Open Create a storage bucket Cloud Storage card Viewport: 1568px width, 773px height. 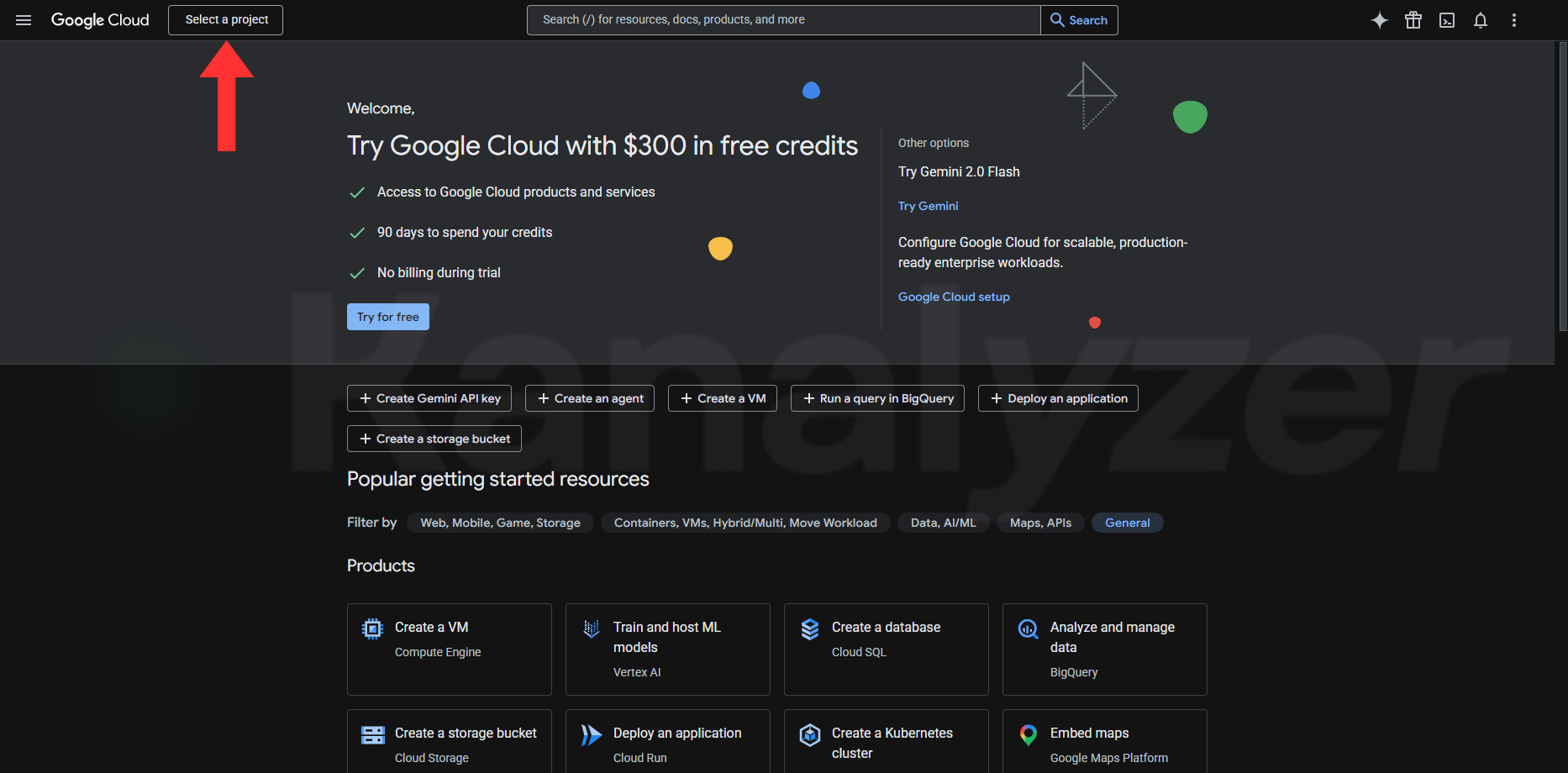[x=450, y=742]
